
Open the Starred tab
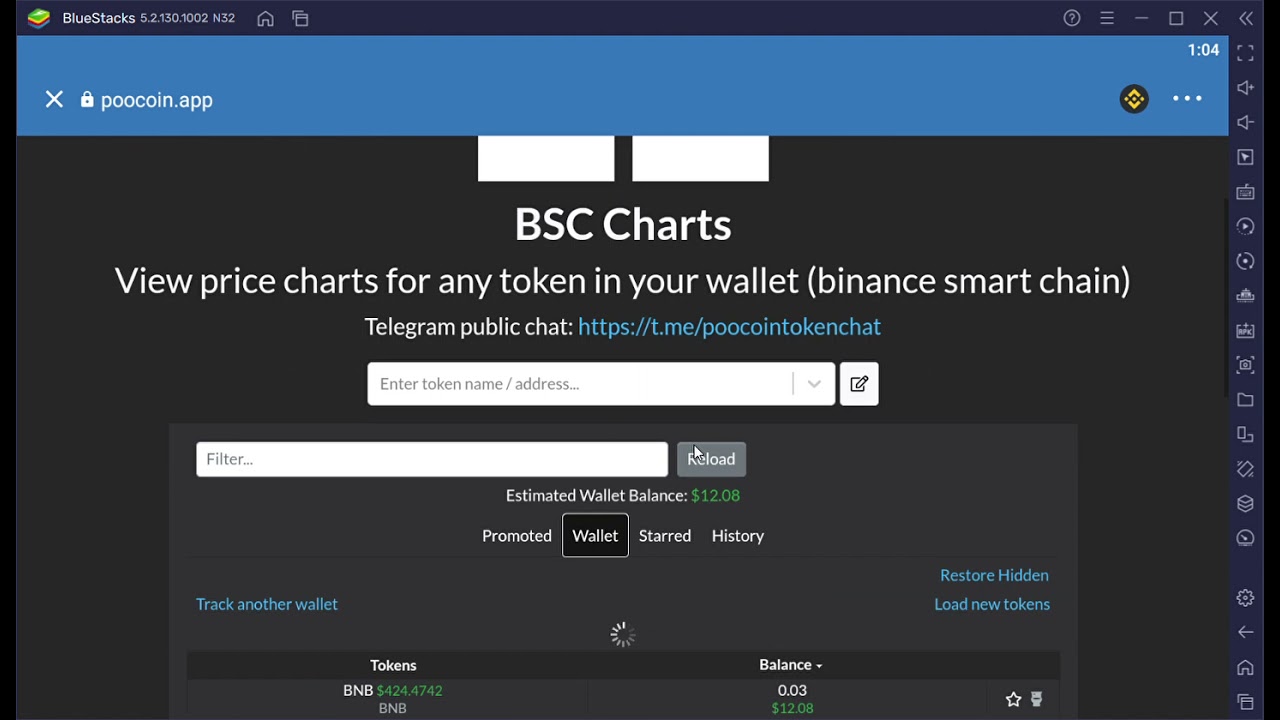pos(665,536)
